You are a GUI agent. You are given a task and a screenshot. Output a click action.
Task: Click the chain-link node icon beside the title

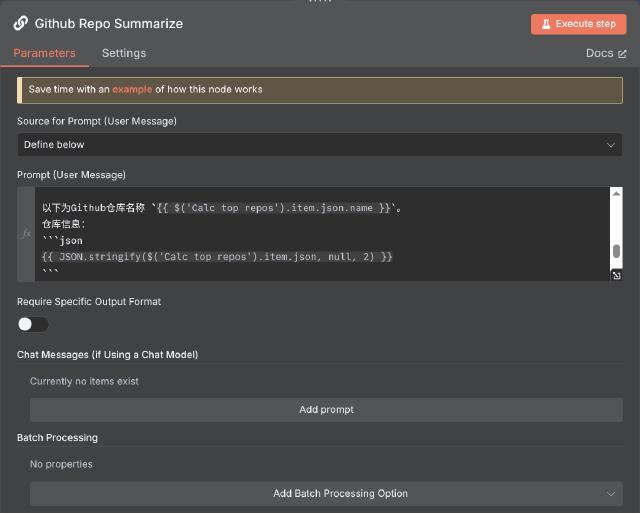pos(21,23)
